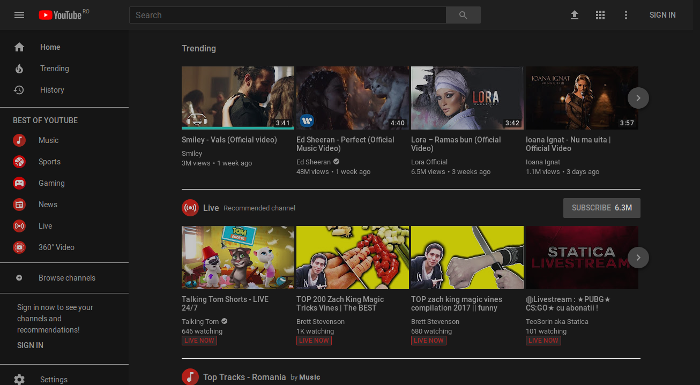Play zach king magic vines compilation thumbnail
700x385 pixels.
pyautogui.click(x=467, y=257)
